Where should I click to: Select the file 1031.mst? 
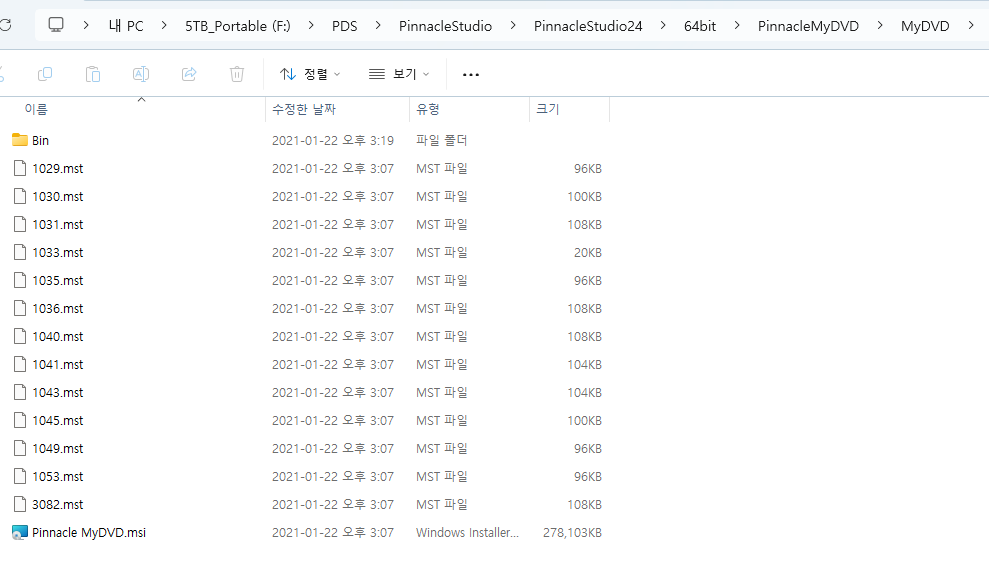(x=57, y=225)
